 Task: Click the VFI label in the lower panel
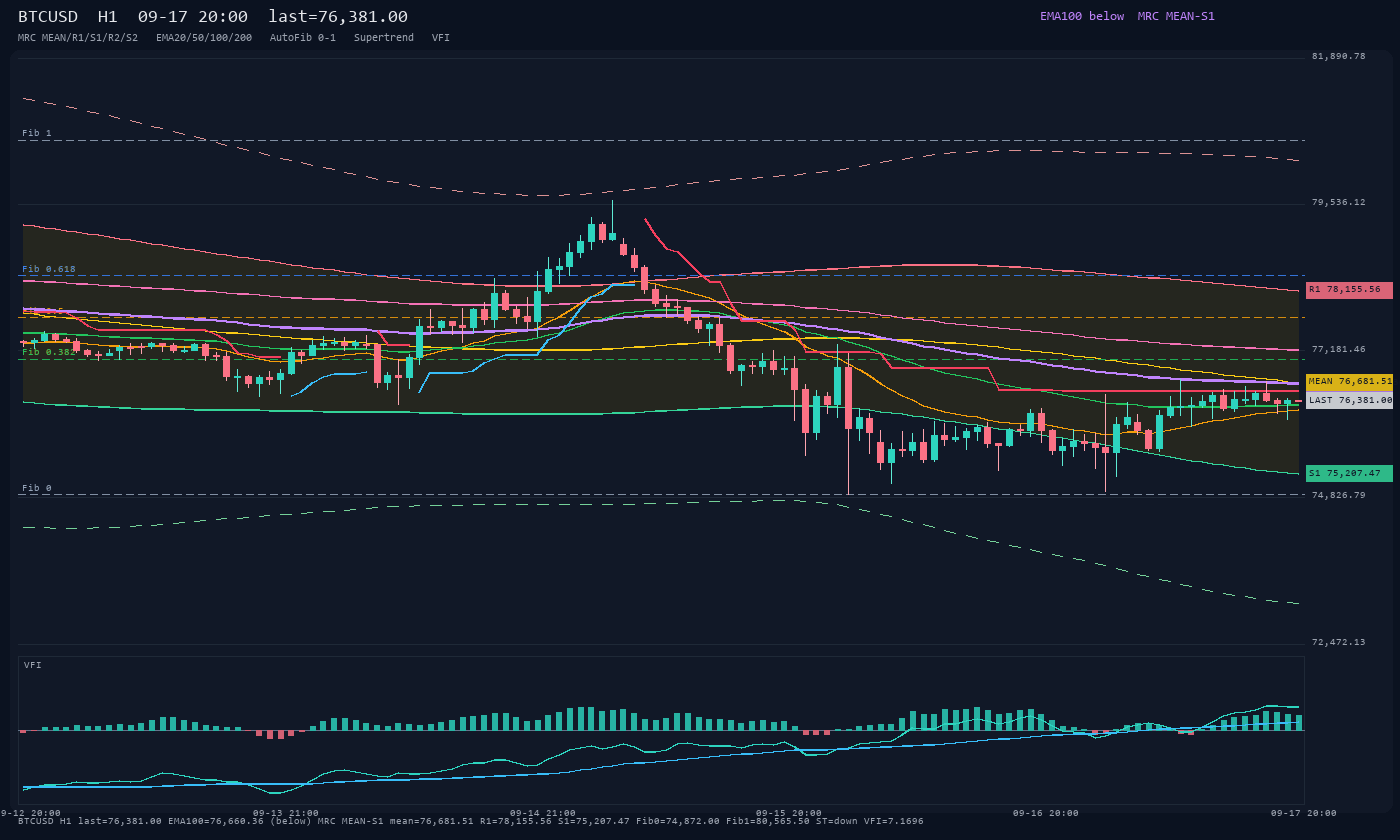point(33,665)
